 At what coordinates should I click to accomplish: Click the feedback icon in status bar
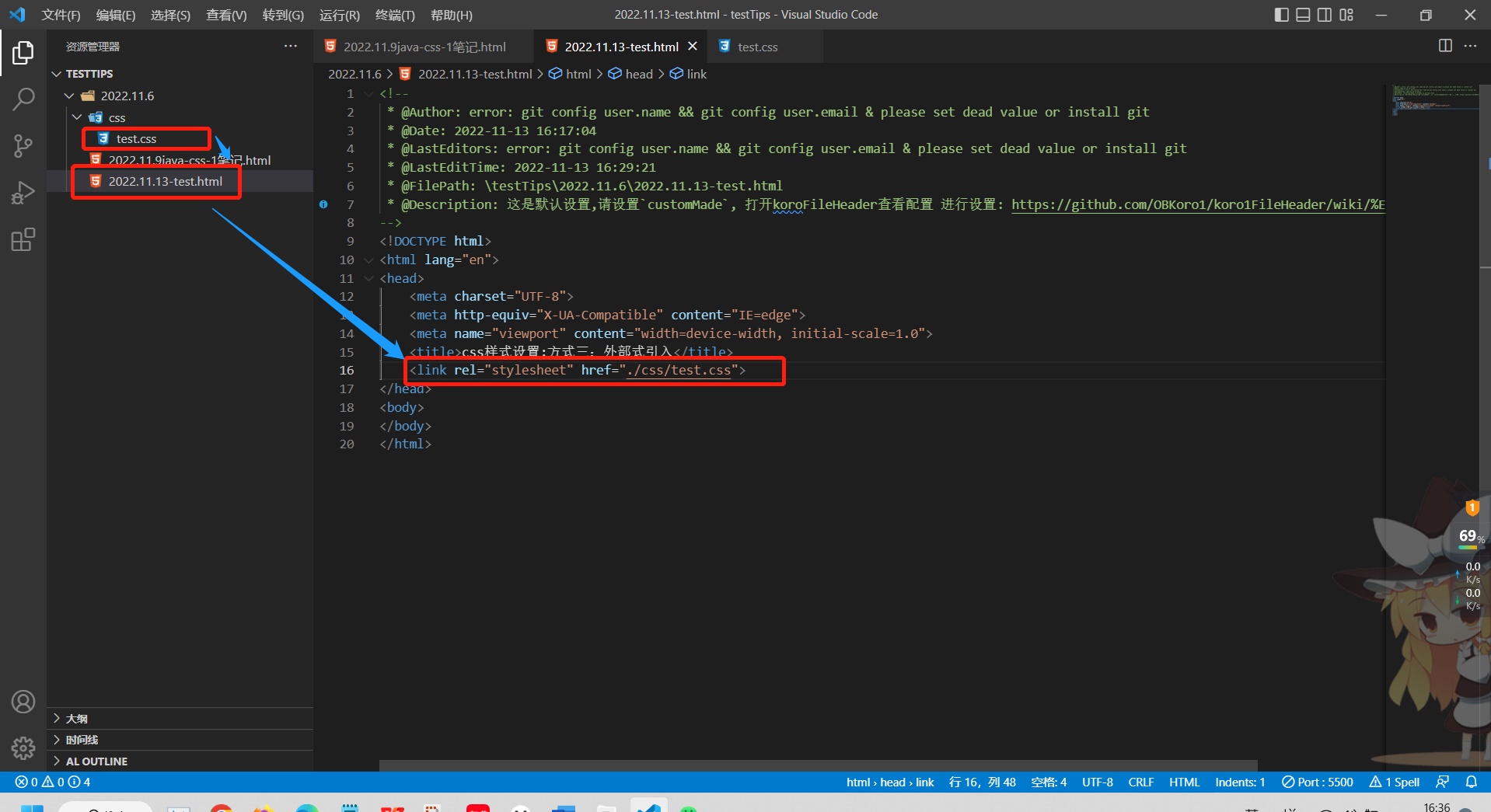(1443, 782)
